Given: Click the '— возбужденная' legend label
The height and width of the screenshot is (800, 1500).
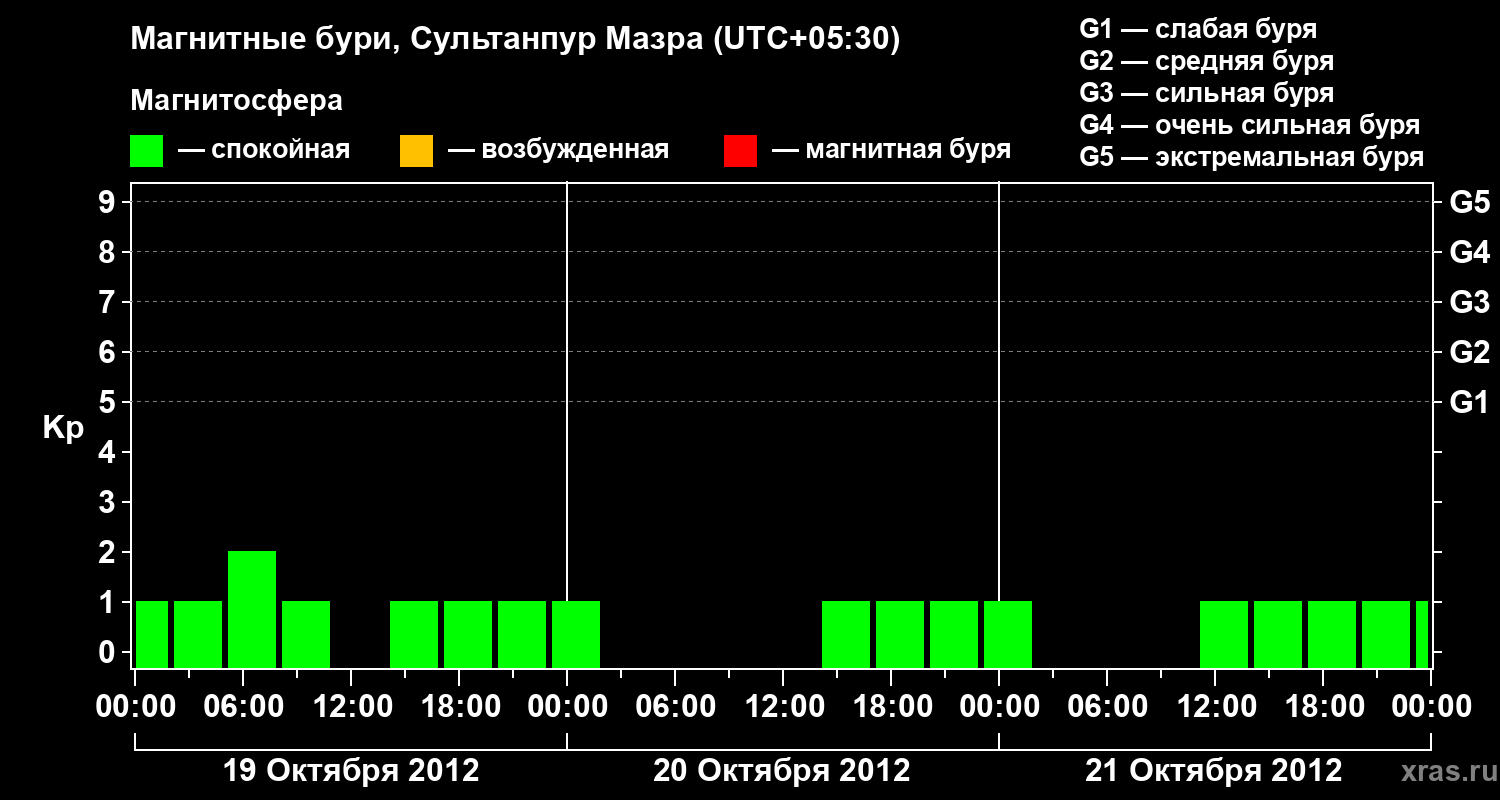Looking at the screenshot, I should [x=558, y=151].
